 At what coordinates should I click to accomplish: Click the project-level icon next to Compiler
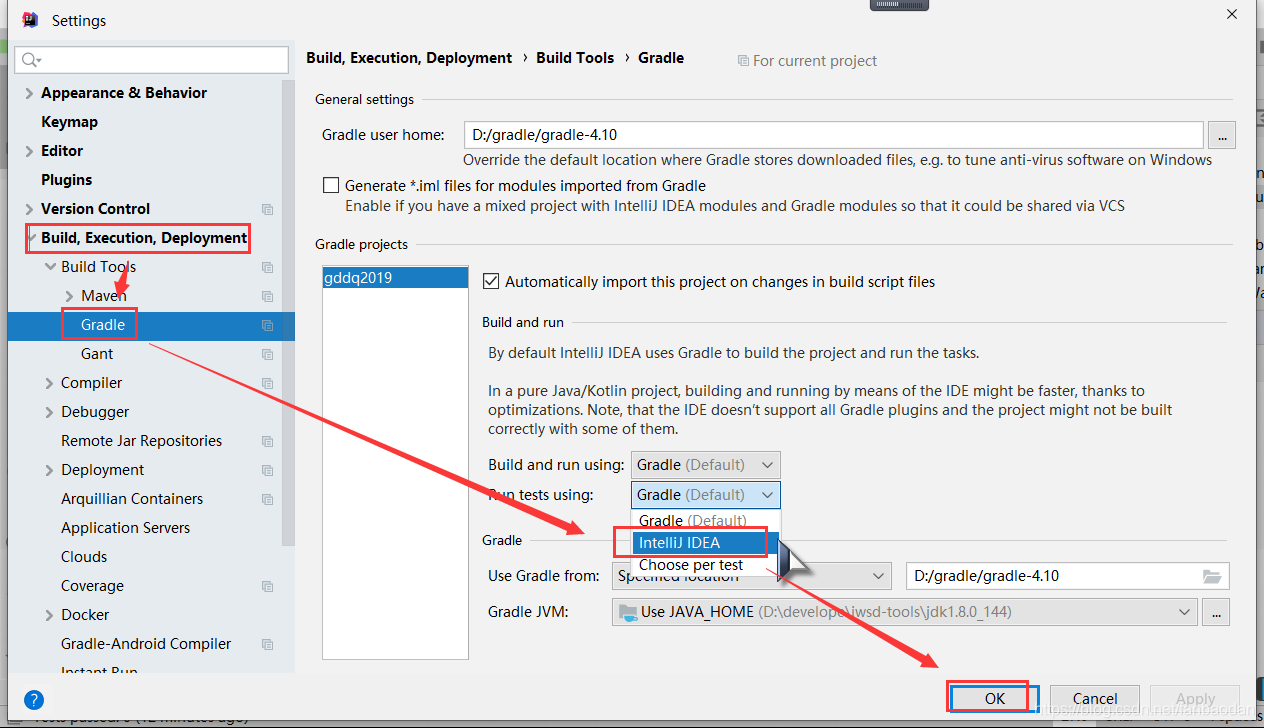coord(267,383)
